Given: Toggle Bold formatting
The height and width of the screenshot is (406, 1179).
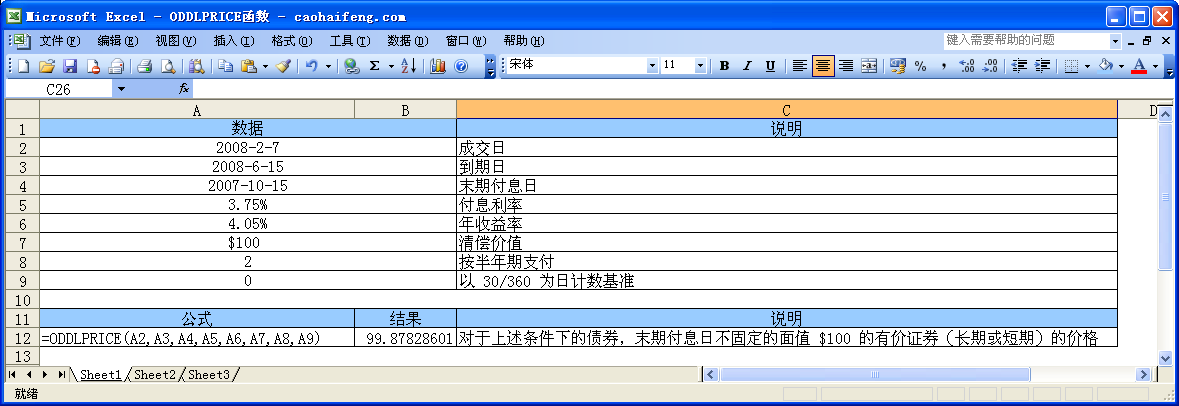Looking at the screenshot, I should click(724, 66).
